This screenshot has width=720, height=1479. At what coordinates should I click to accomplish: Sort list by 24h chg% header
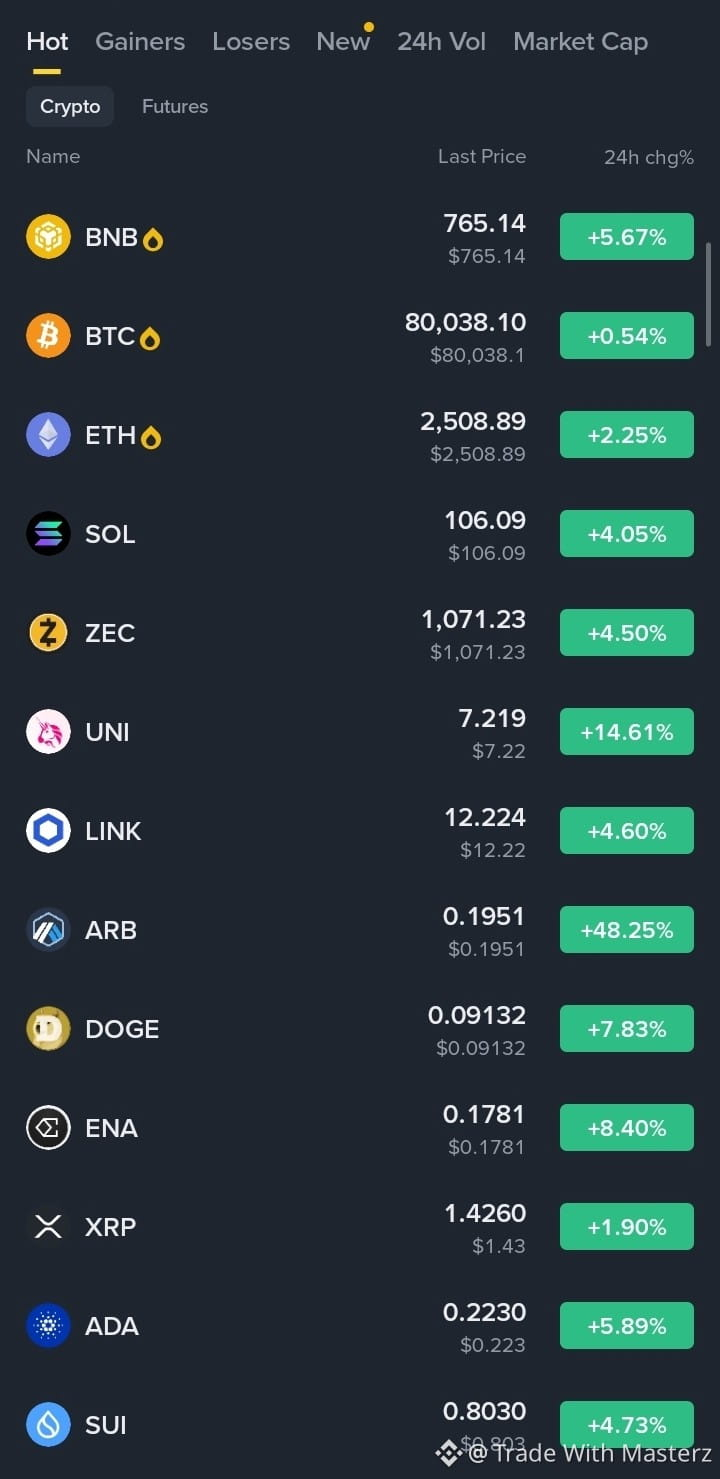pos(649,157)
